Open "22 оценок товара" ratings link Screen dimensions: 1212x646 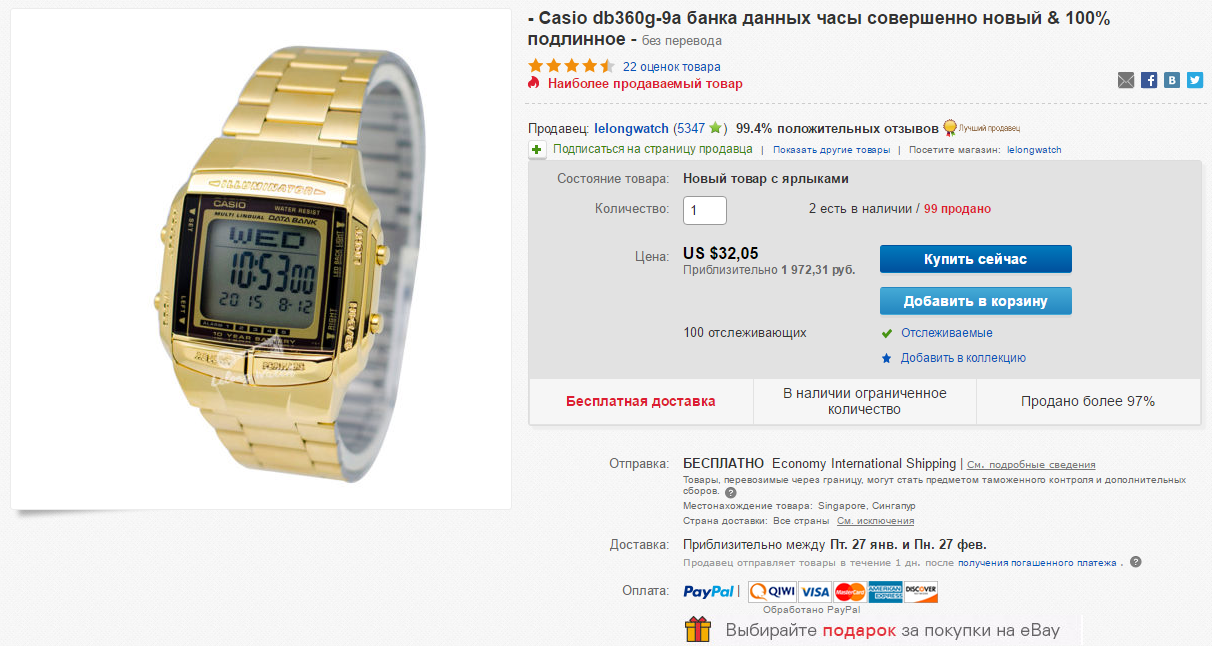tap(671, 67)
